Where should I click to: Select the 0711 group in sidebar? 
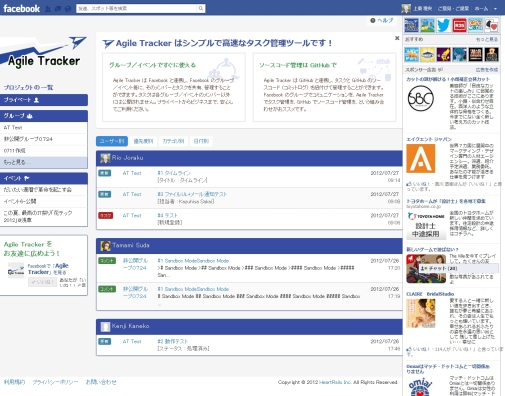[x=44, y=151]
